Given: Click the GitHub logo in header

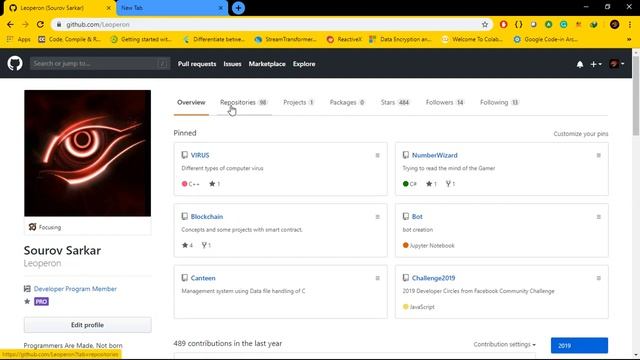Looking at the screenshot, I should [15, 64].
